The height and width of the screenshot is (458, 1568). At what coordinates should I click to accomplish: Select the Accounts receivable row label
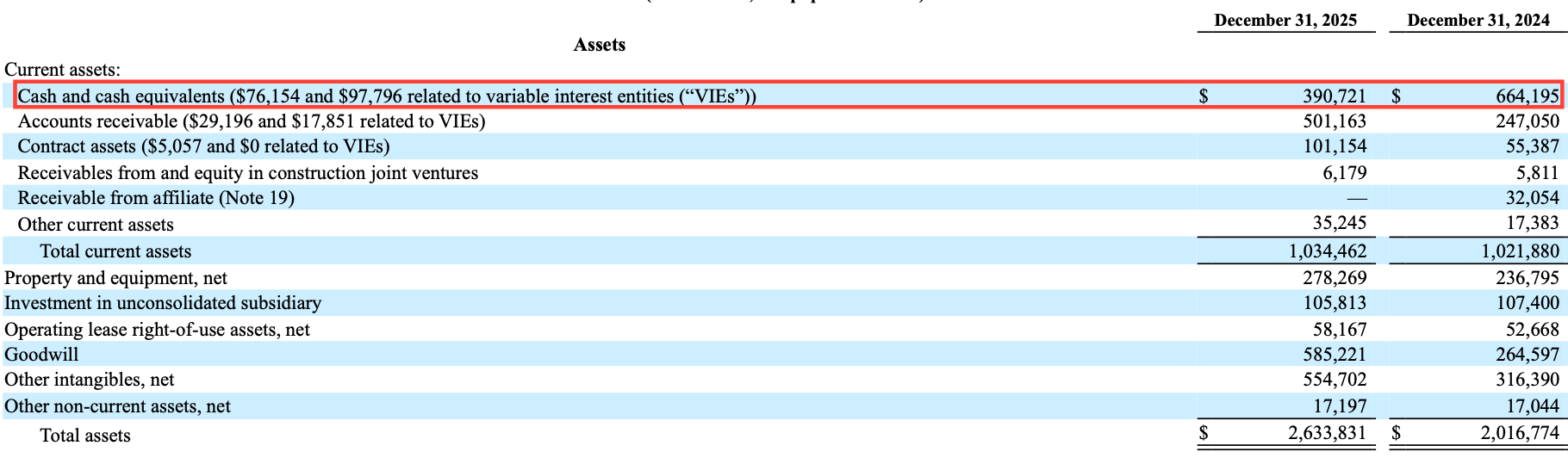252,121
